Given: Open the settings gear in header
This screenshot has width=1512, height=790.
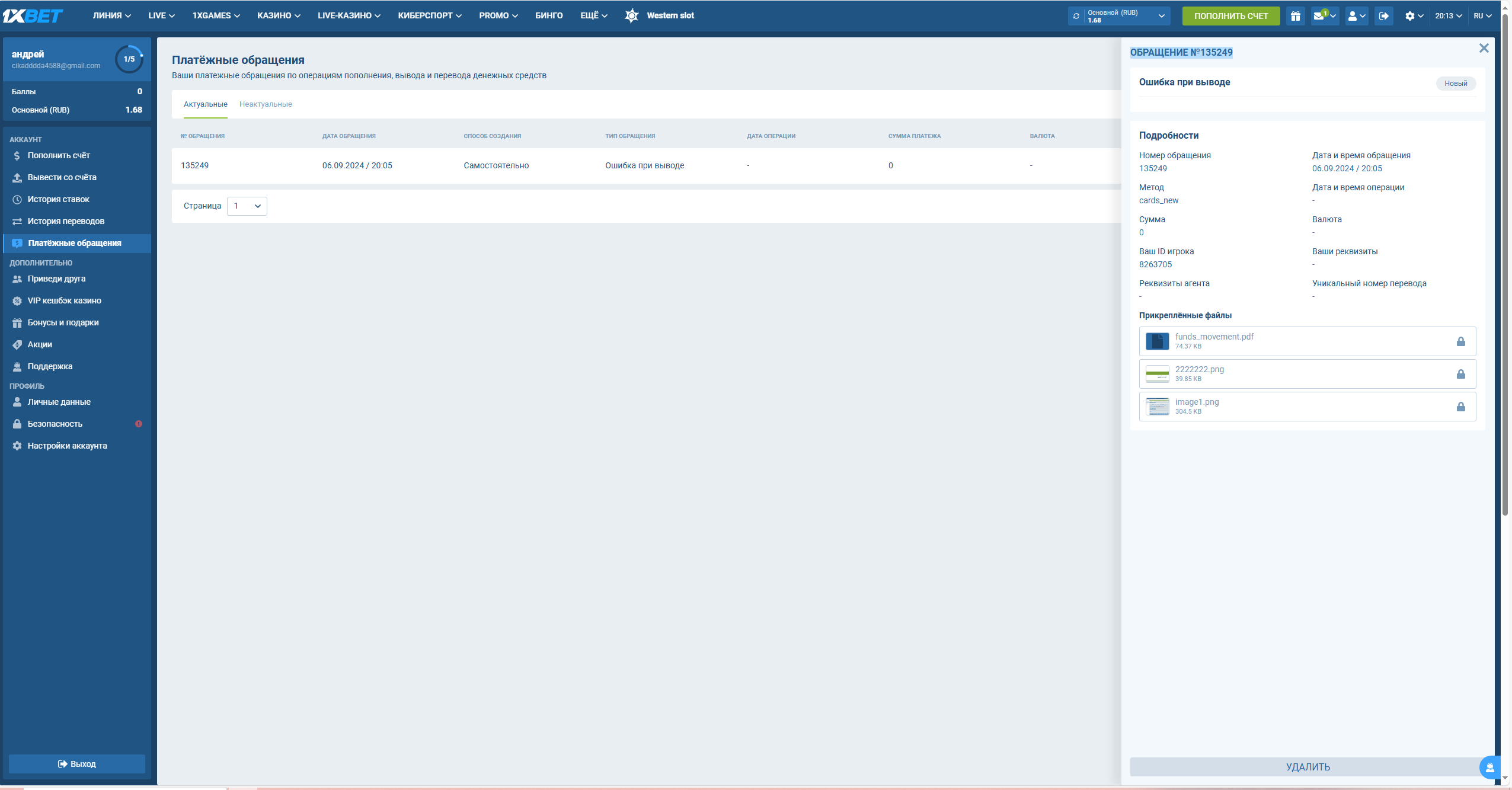Looking at the screenshot, I should pyautogui.click(x=1414, y=16).
